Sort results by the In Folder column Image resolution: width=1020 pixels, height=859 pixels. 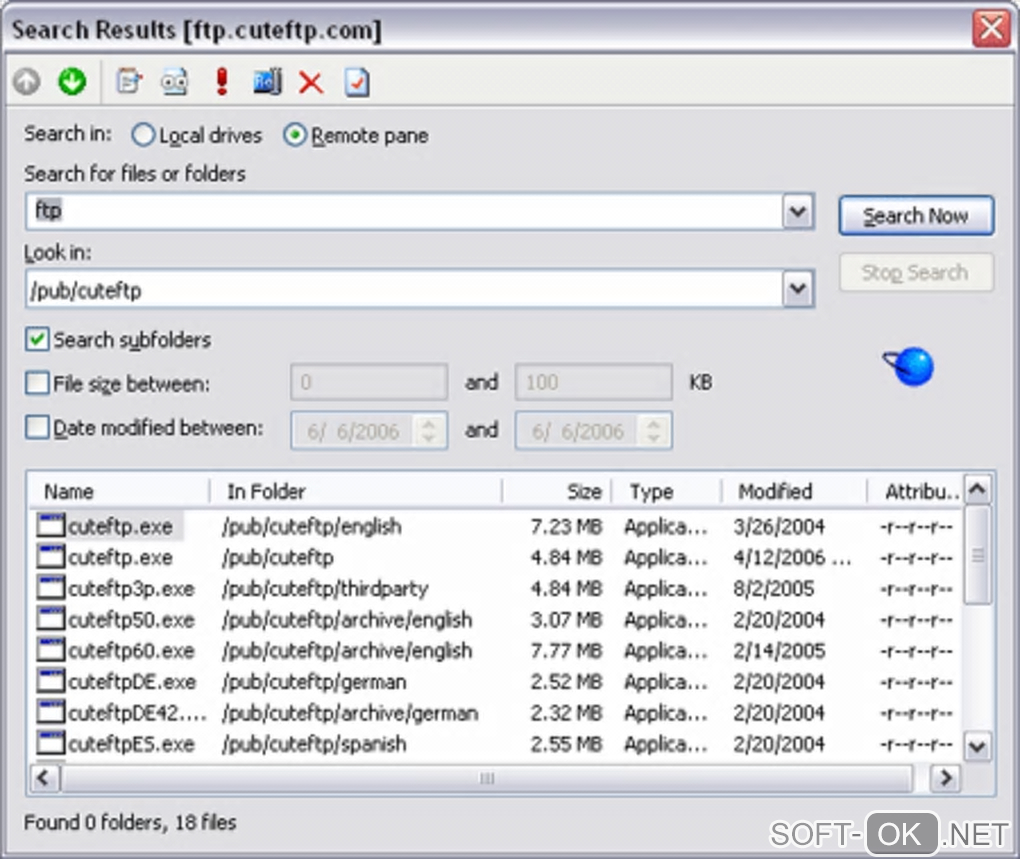point(356,491)
